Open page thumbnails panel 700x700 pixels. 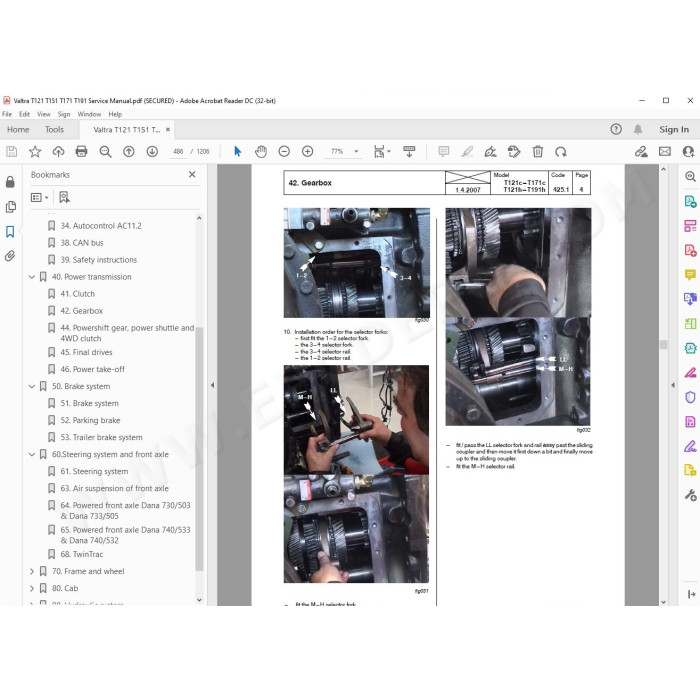tap(10, 207)
